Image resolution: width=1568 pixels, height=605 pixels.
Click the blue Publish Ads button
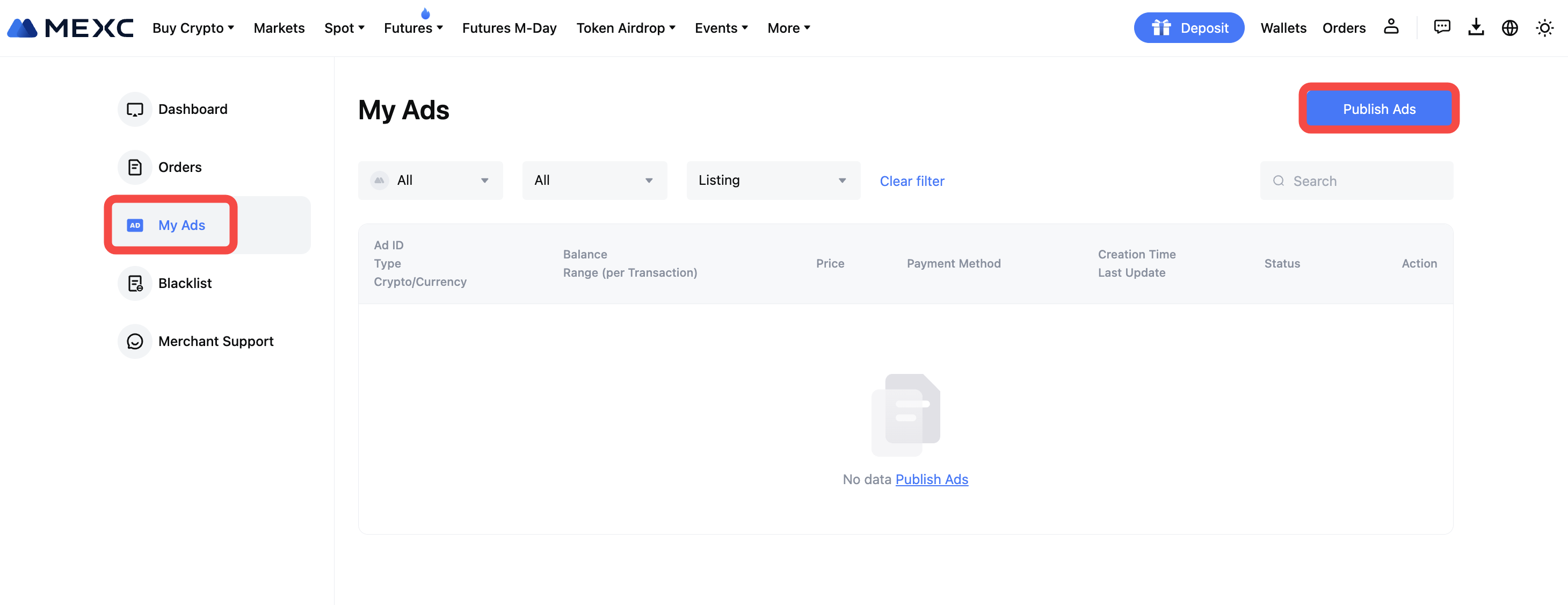1378,109
